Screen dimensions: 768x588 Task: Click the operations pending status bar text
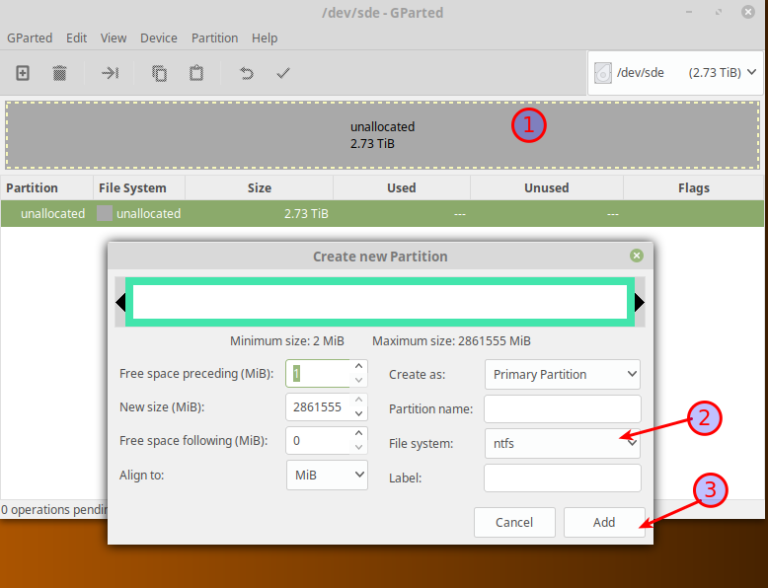(x=54, y=510)
